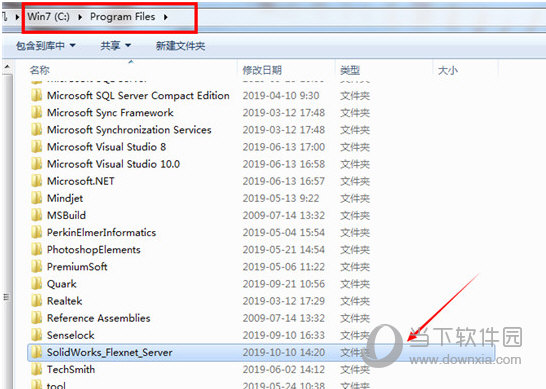Select the Microsoft Visual Studio 10.0 name
546x389 pixels.
(114, 164)
